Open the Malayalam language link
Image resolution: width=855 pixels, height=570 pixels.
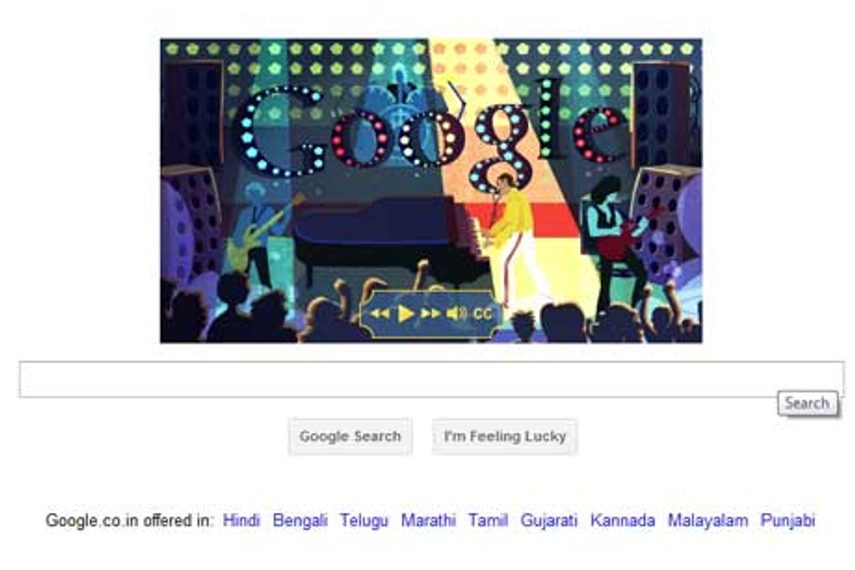(x=708, y=520)
